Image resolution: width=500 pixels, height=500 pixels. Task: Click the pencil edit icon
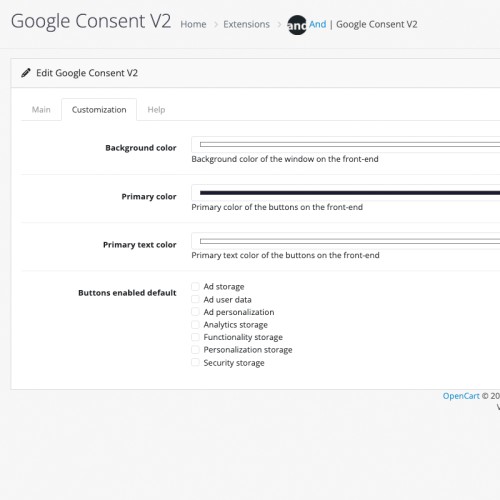[x=26, y=73]
